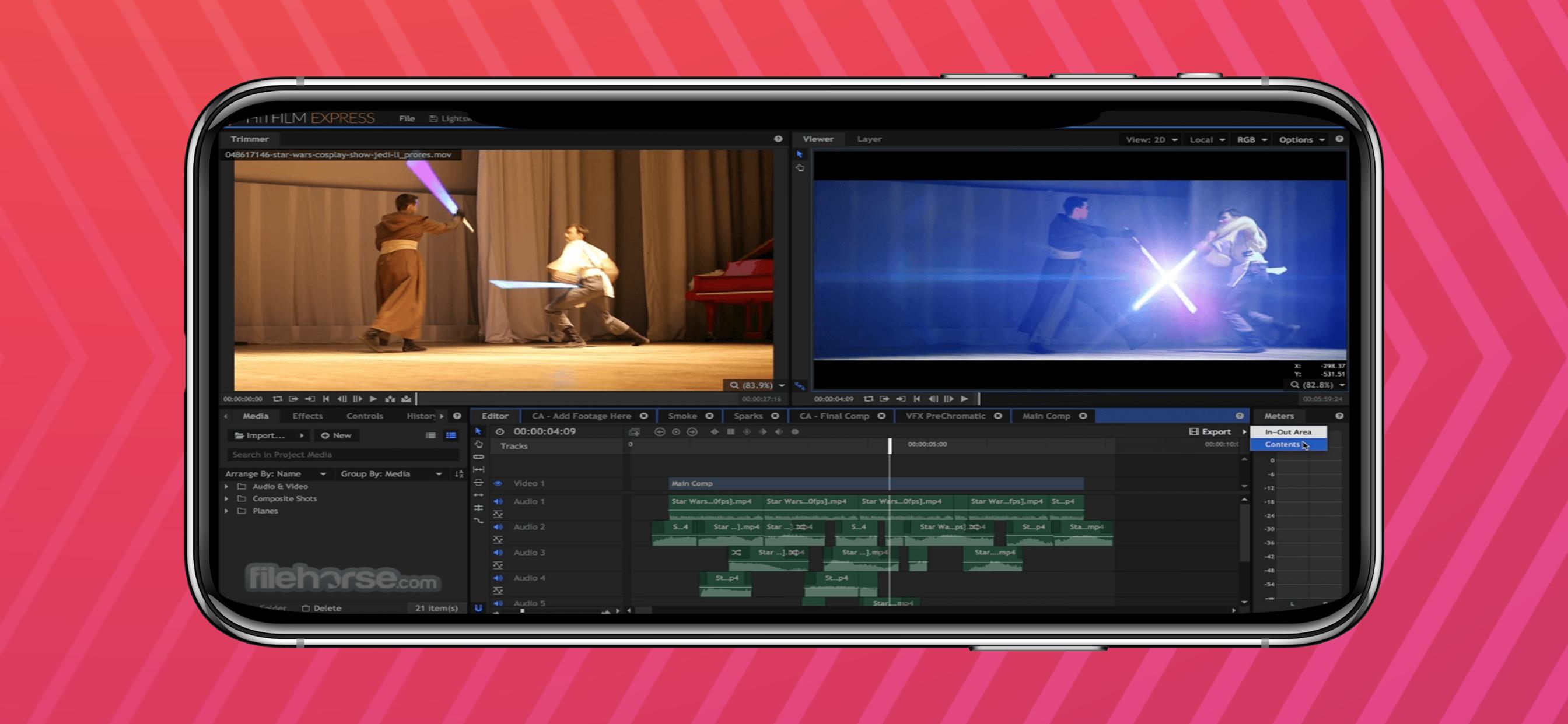Open the View: 2D dropdown
1568x724 pixels.
1151,140
